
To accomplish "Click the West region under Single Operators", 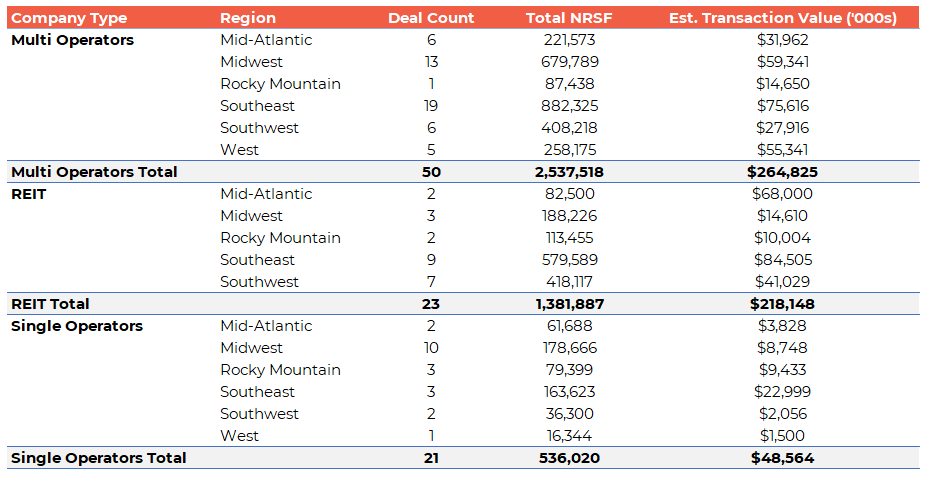I will 239,436.
